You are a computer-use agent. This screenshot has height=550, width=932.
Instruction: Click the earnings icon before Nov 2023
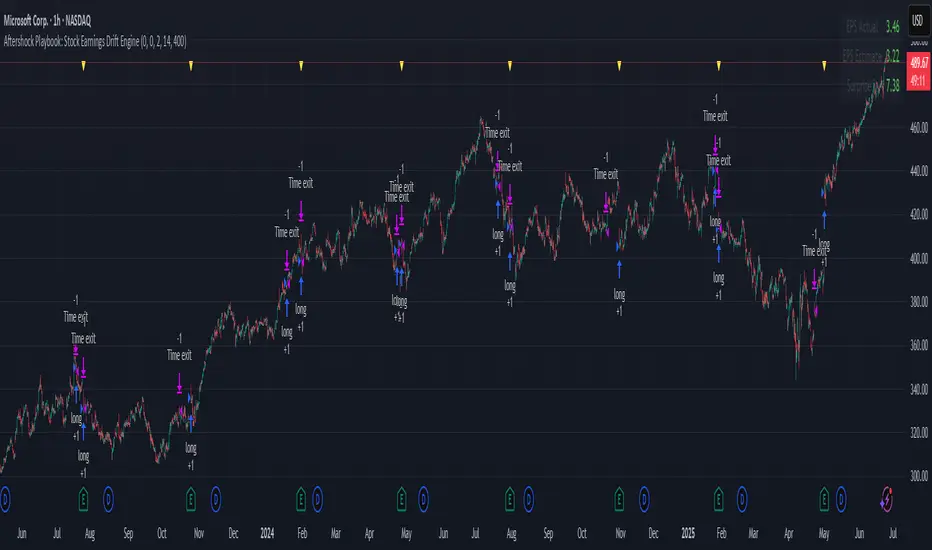pos(191,495)
